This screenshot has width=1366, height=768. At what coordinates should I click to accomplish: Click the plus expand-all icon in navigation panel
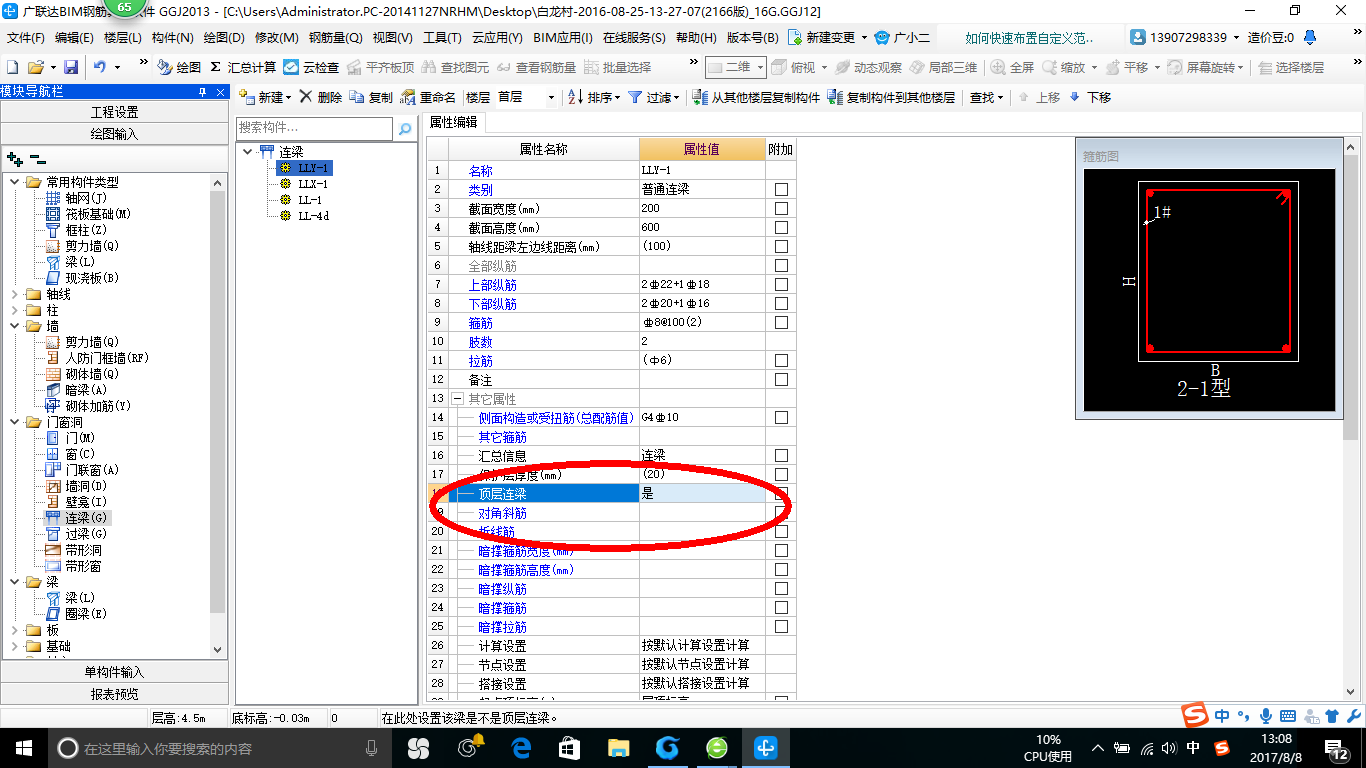pos(14,159)
